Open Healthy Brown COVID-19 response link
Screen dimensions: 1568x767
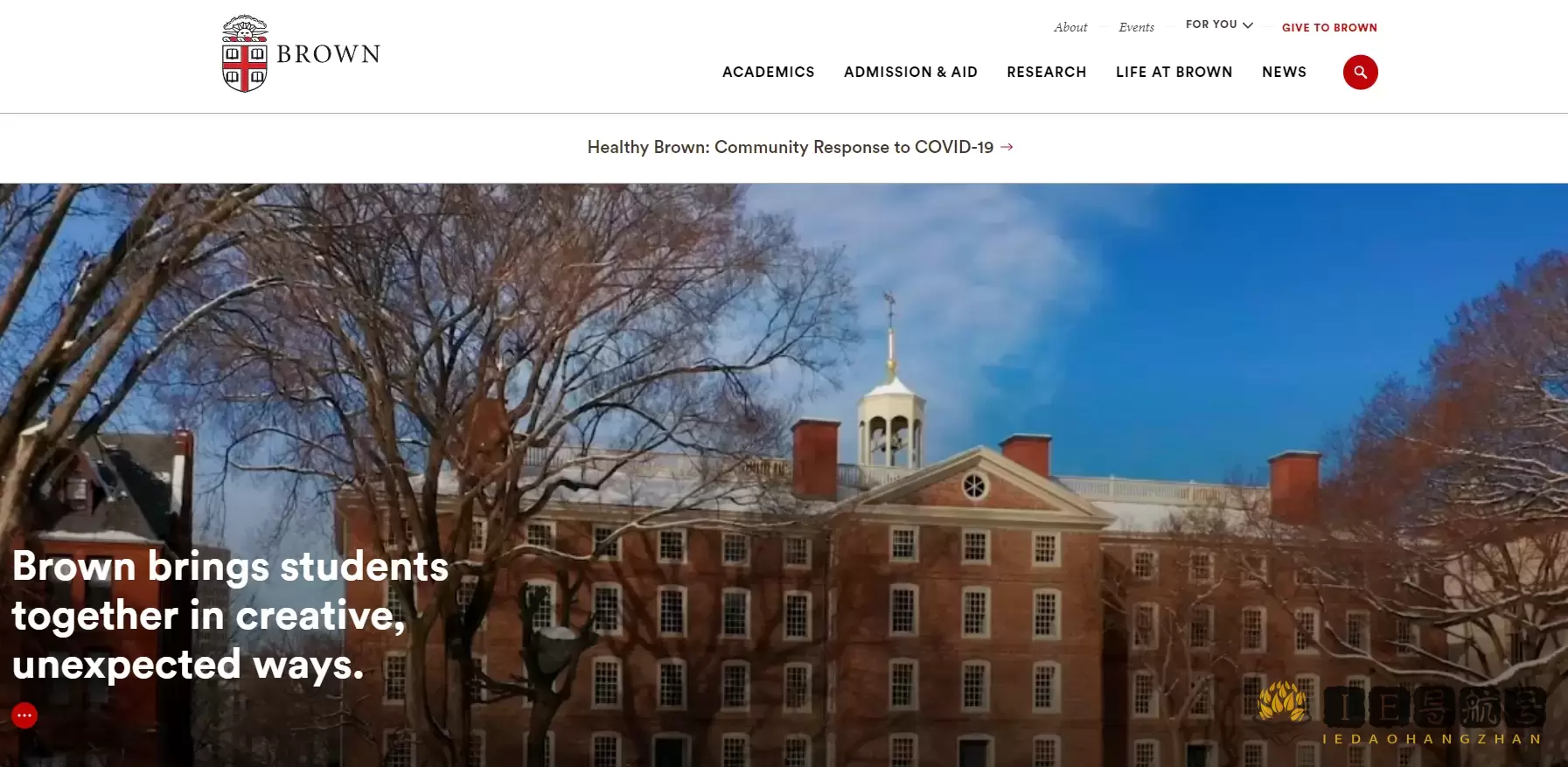[x=800, y=147]
